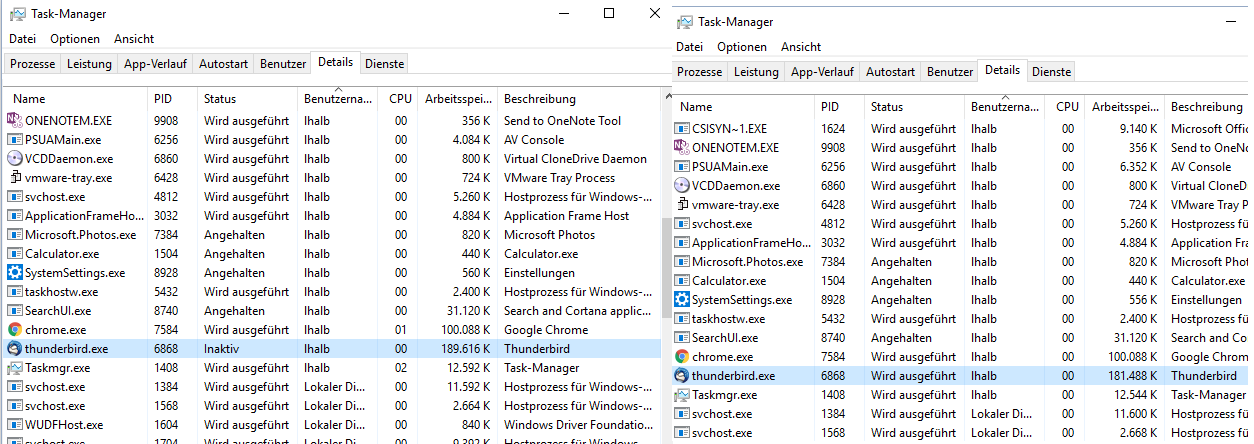Screen dimensions: 1254x444
Task: Select 'Inaktiv' status of thunderbird.exe
Action: [222, 349]
